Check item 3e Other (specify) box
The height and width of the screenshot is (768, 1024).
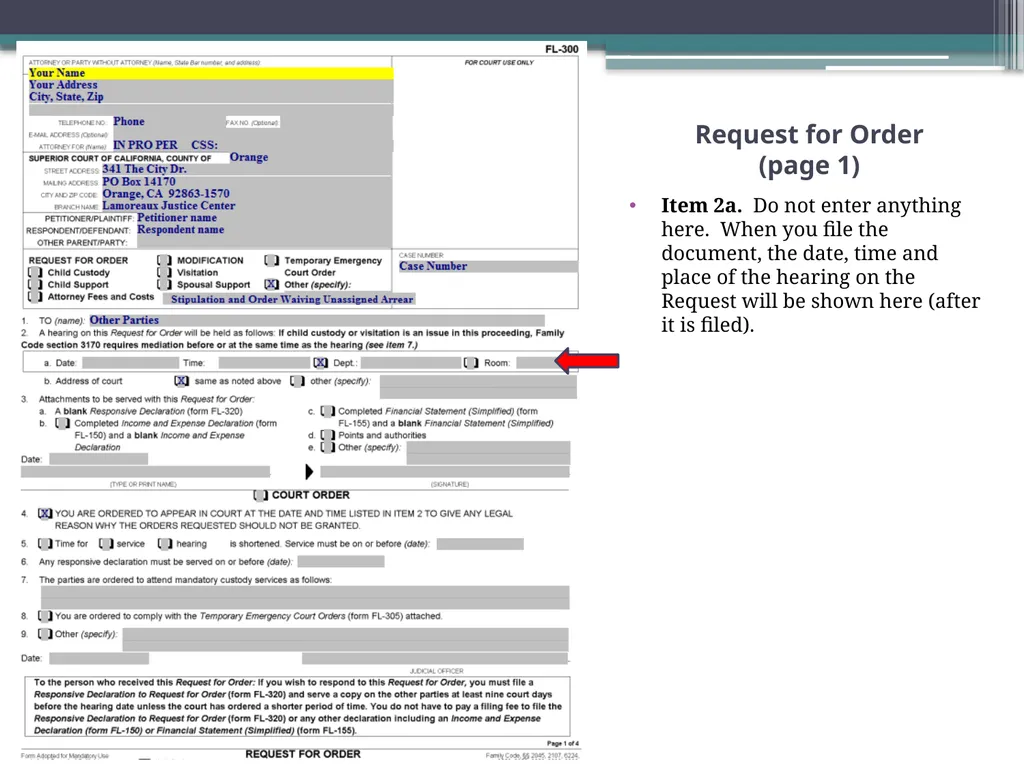[328, 447]
